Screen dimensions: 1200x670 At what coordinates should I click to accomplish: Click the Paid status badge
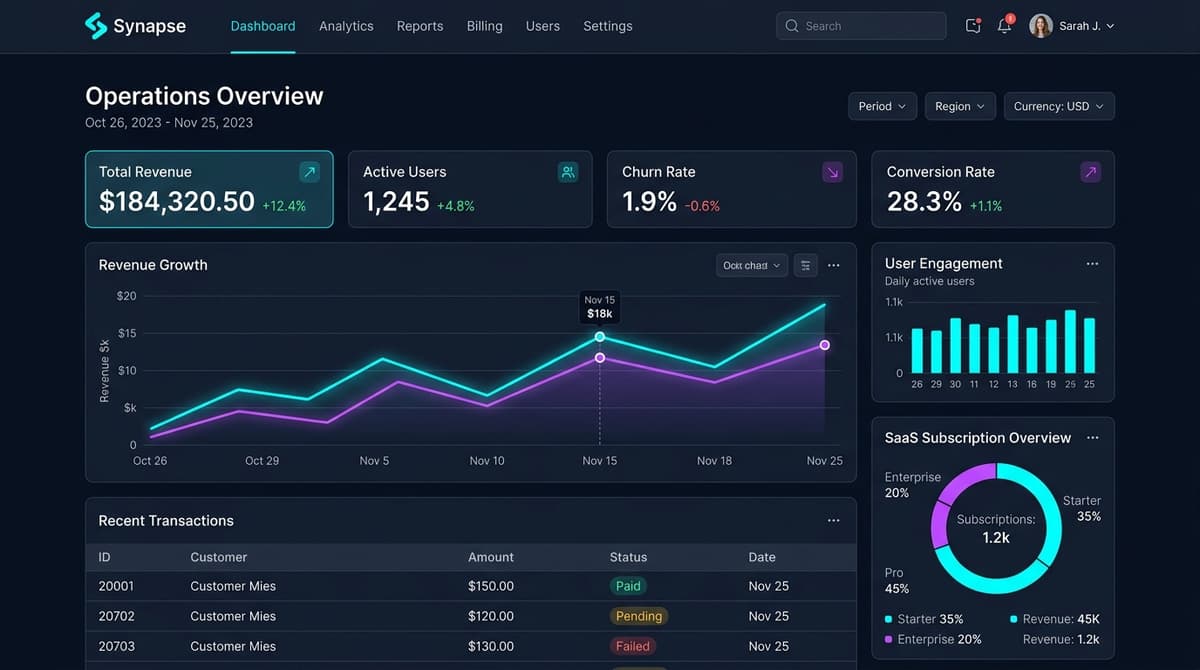pos(628,586)
